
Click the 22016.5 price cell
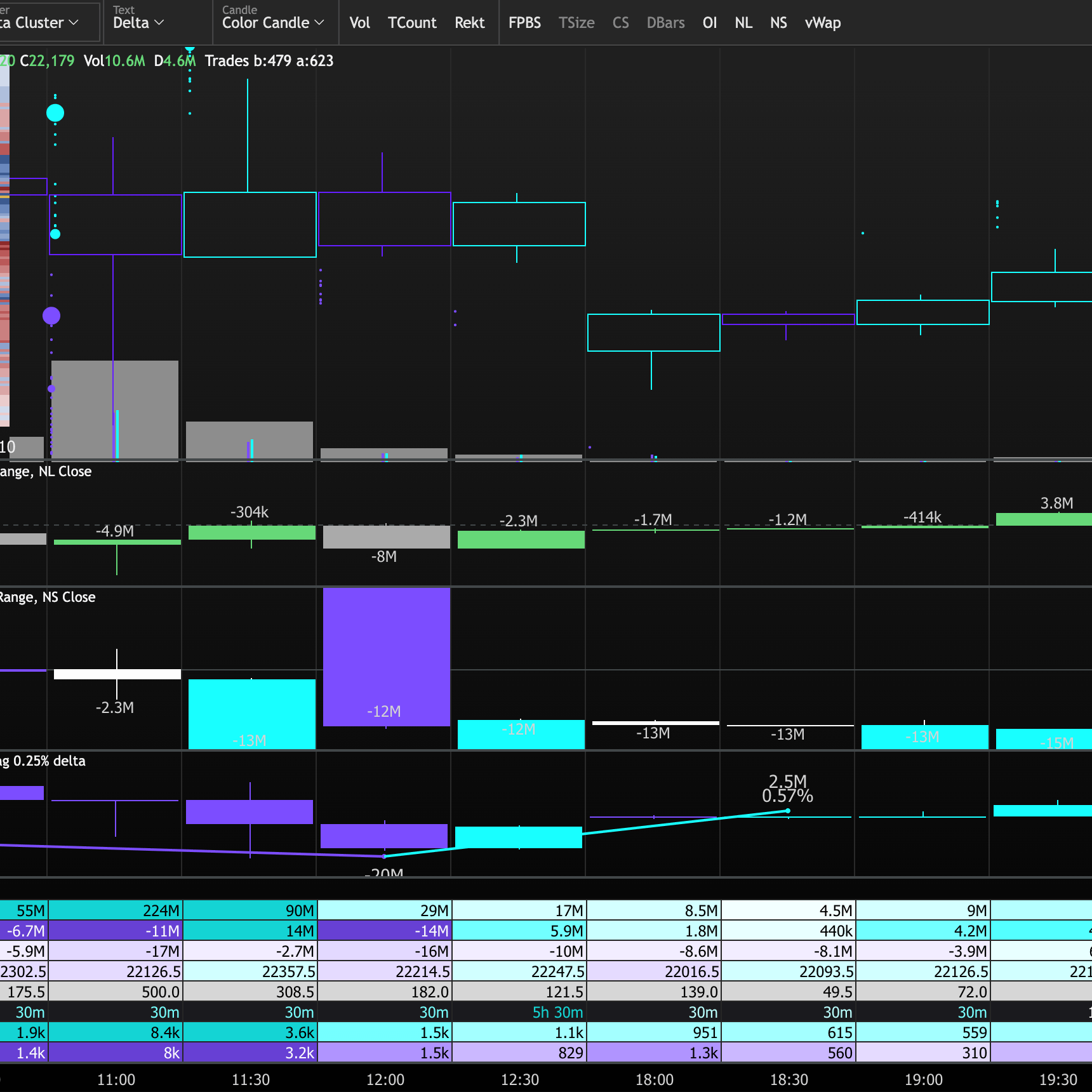[x=653, y=971]
